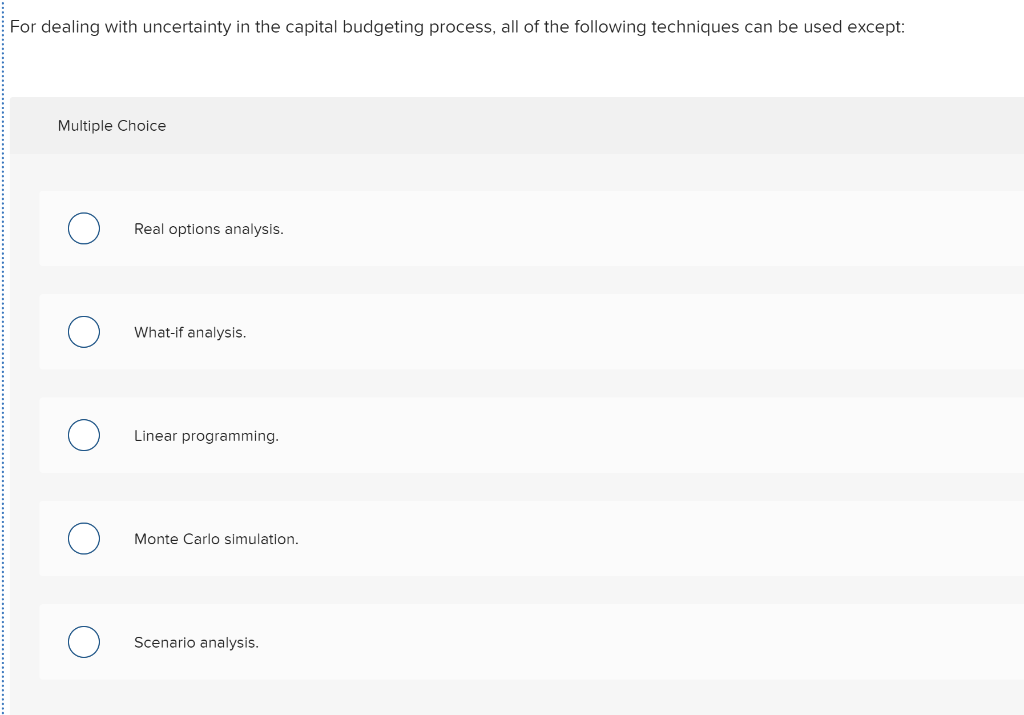Click the area below the 'Scenario analysis' option
1024x715 pixels.
500,695
